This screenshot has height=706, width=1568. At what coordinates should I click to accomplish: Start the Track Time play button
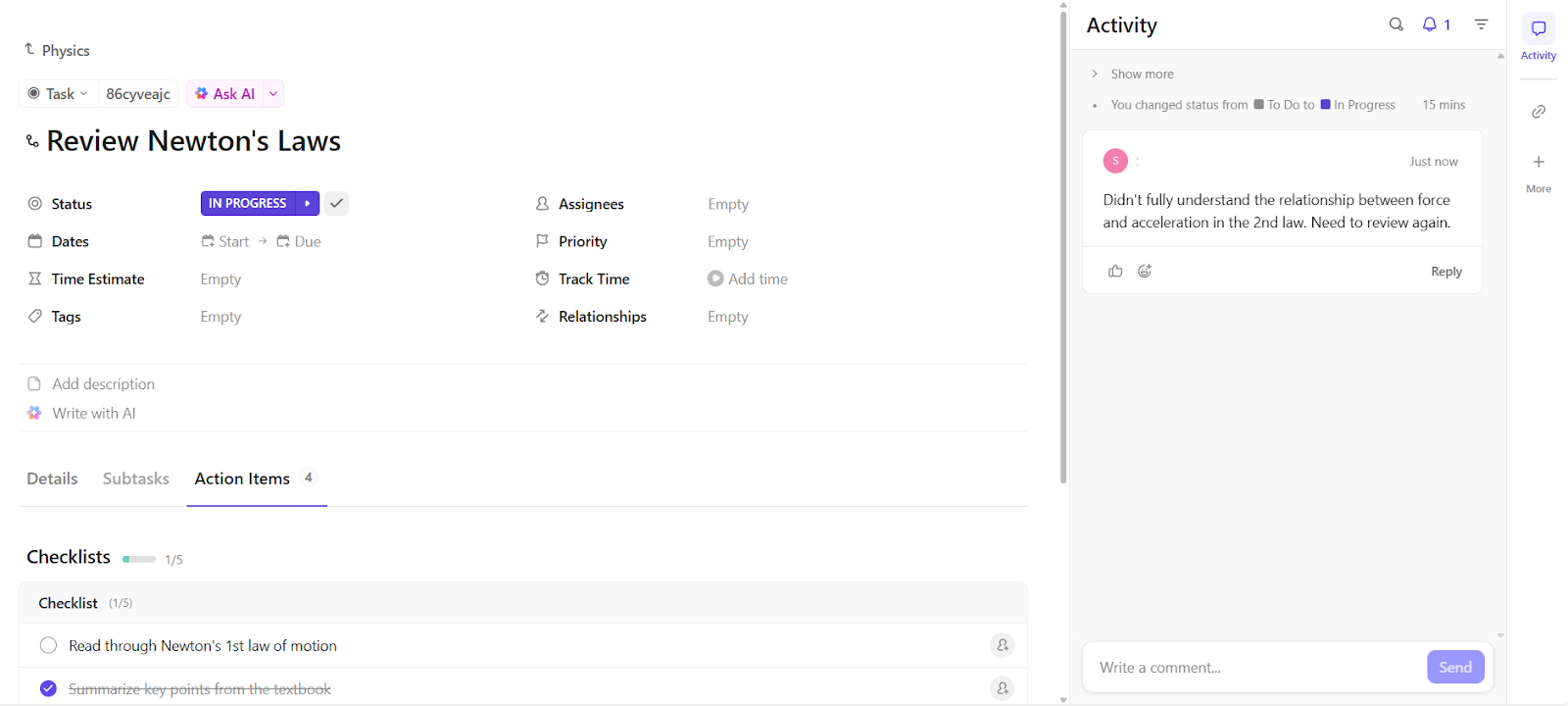tap(715, 279)
